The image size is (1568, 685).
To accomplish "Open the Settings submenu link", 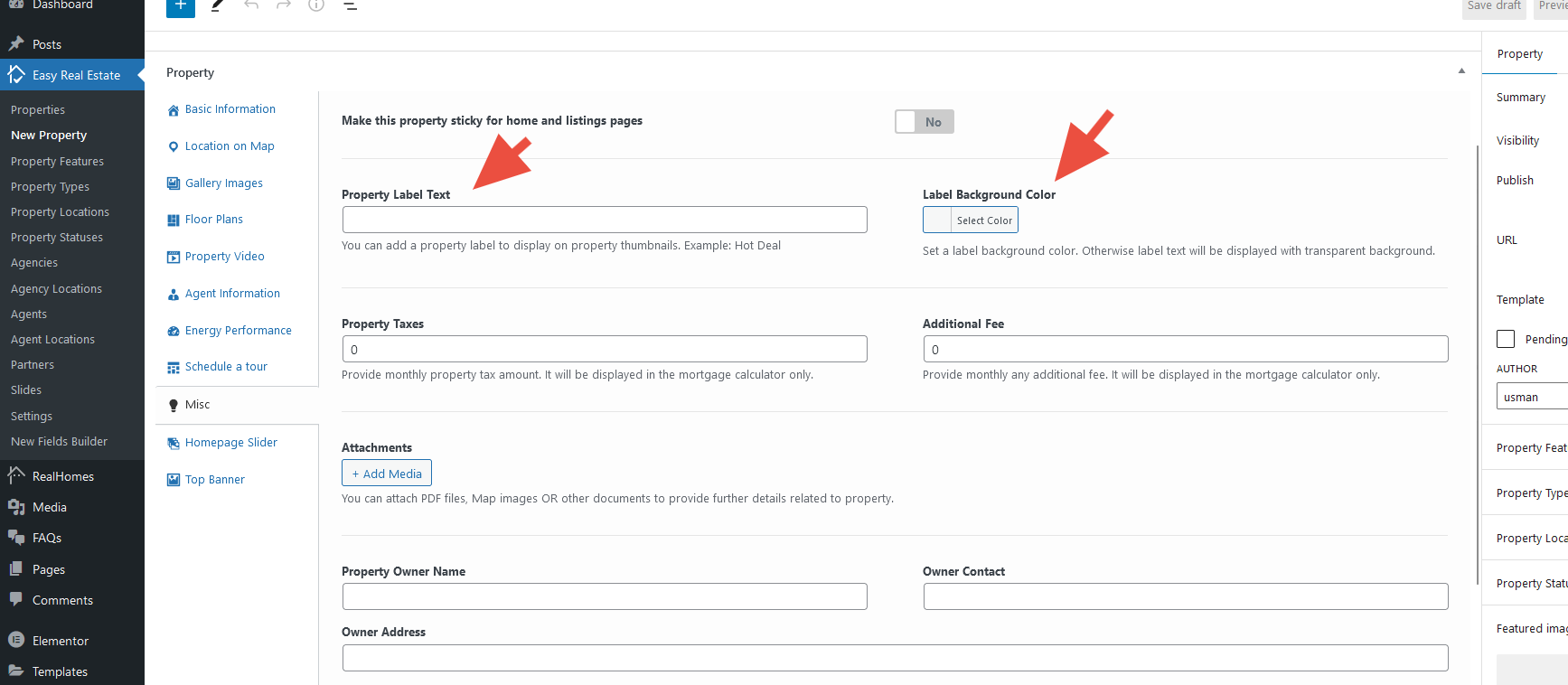I will click(x=32, y=417).
